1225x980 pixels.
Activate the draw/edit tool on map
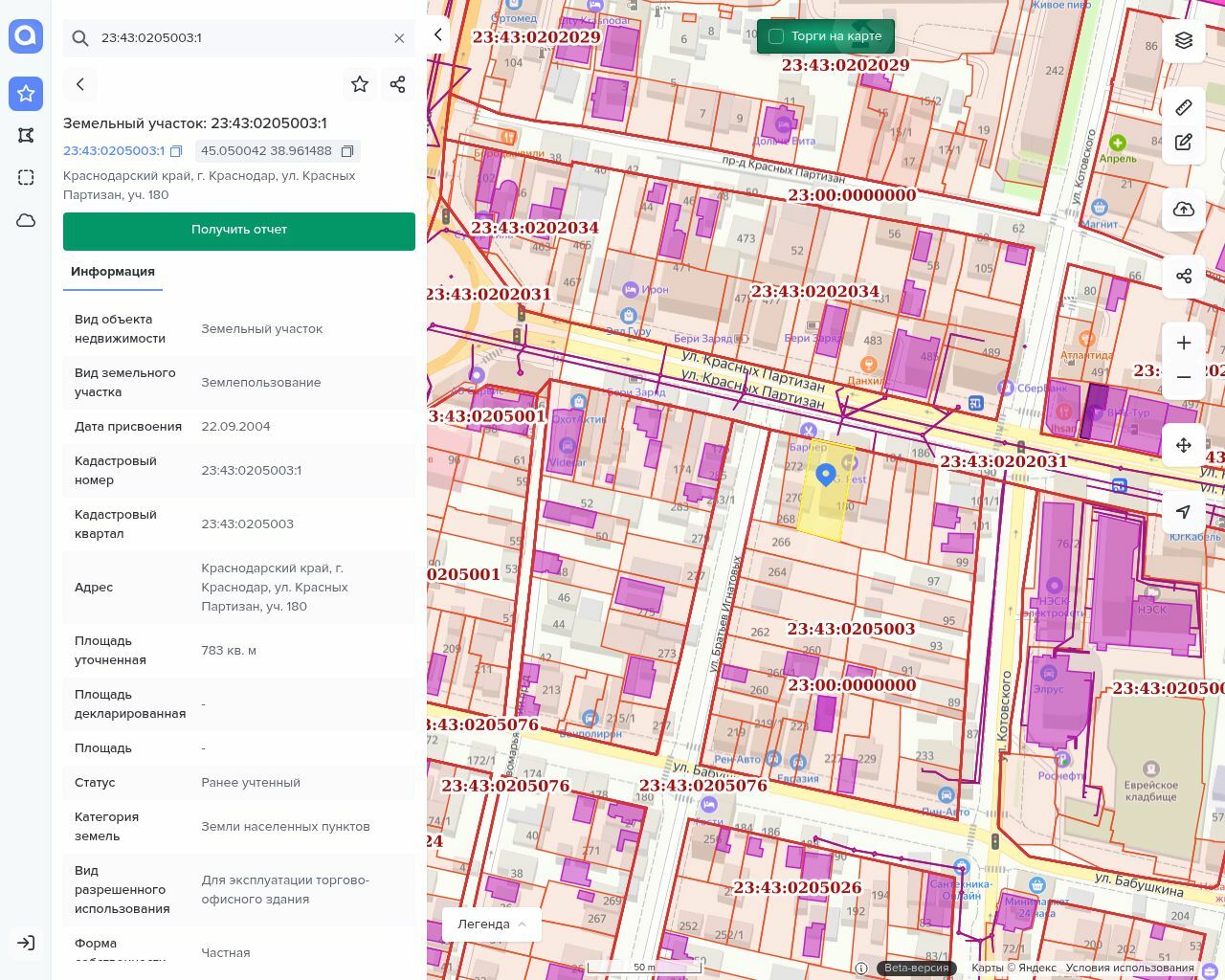pos(1184,143)
